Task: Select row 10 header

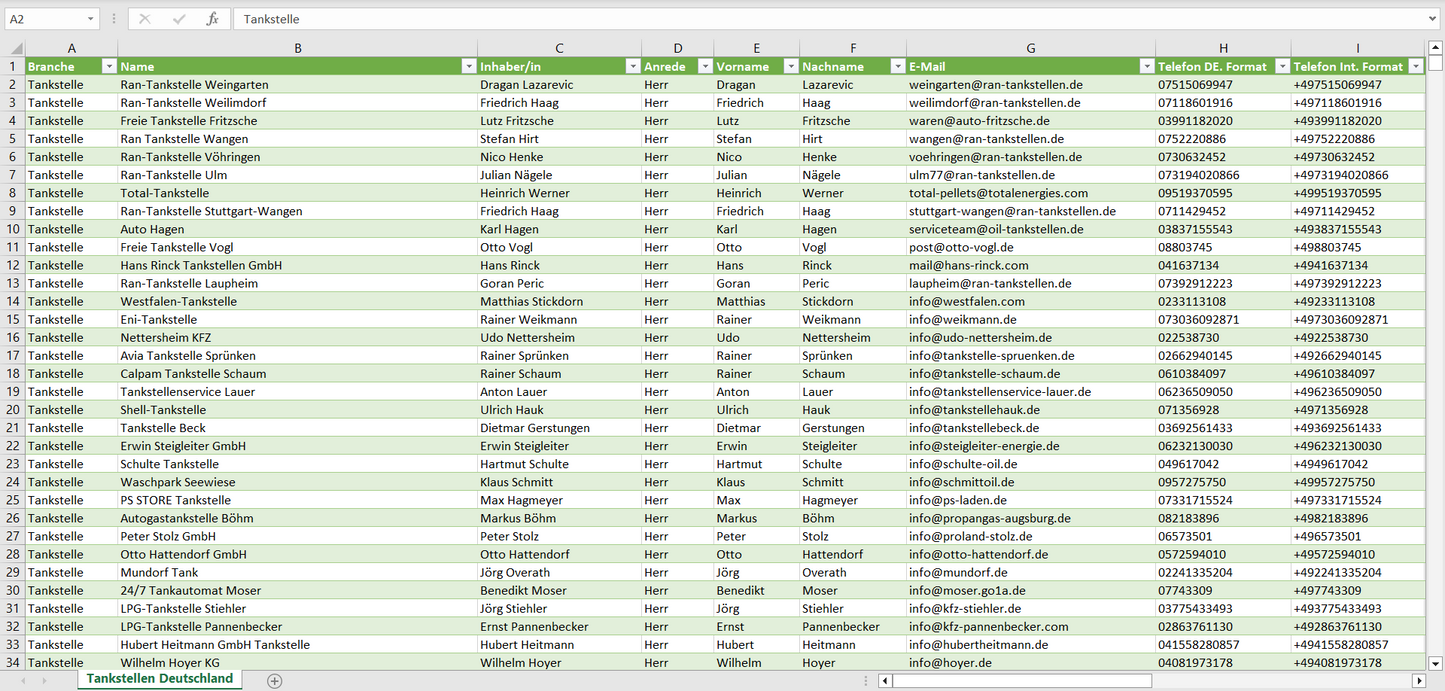Action: (12, 229)
